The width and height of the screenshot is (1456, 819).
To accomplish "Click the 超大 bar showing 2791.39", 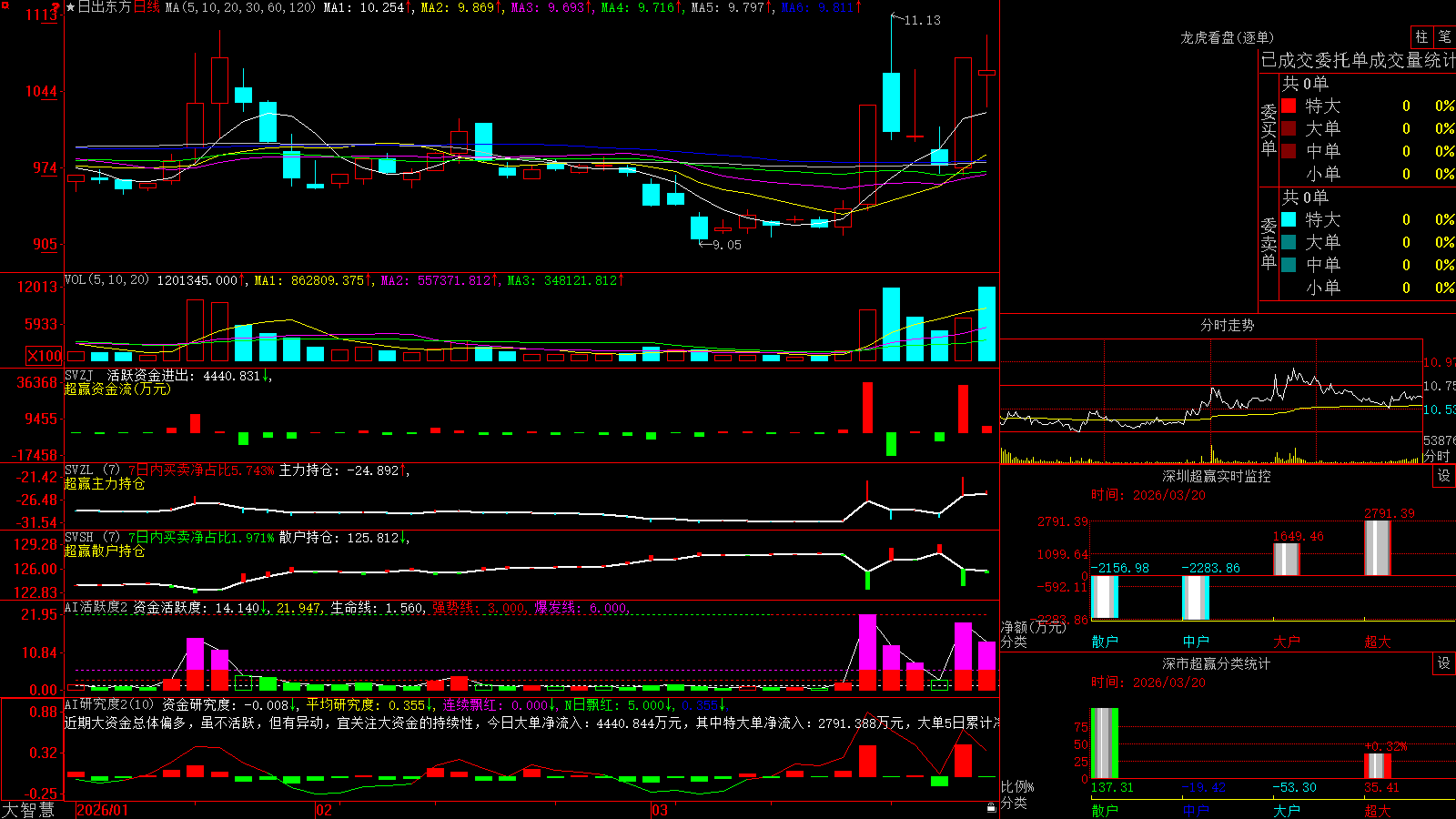I will [x=1378, y=548].
